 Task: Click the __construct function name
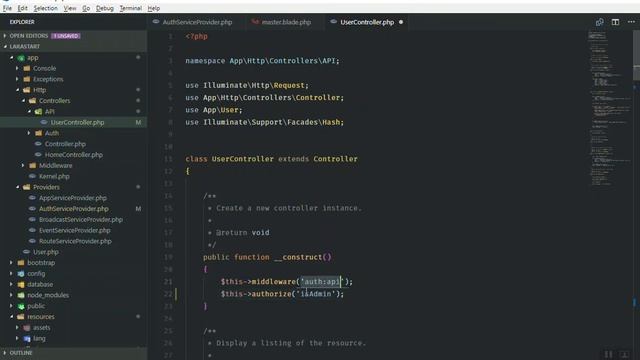(x=298, y=257)
